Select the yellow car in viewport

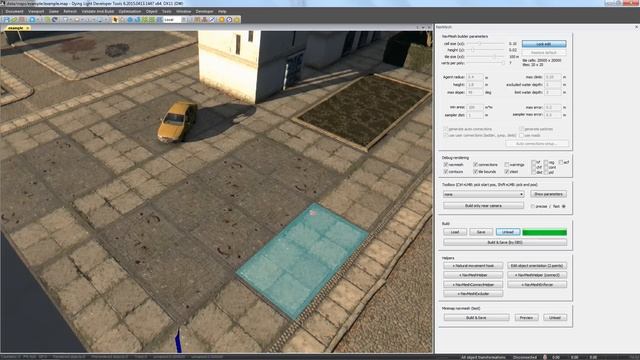click(177, 122)
